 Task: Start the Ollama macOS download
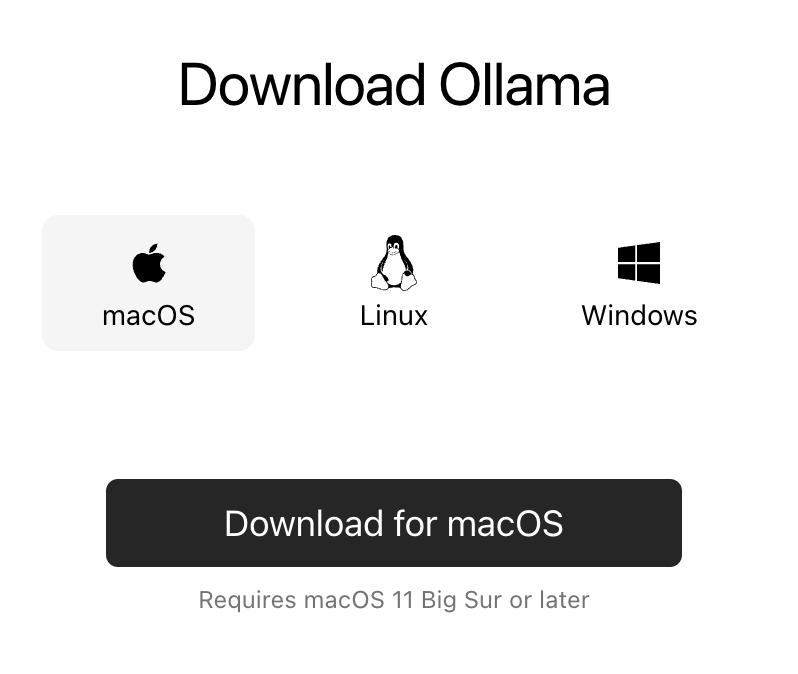click(x=394, y=523)
